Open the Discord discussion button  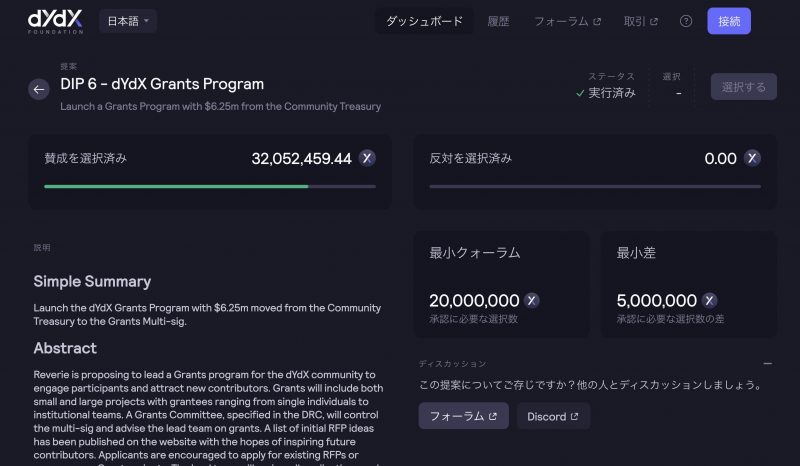click(553, 416)
